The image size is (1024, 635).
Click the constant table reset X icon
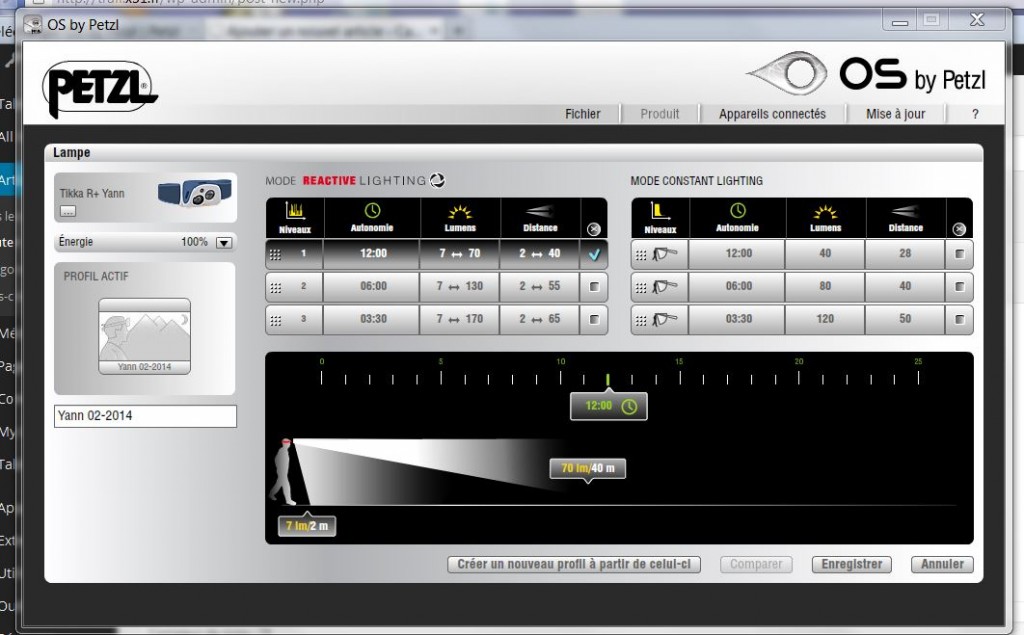pyautogui.click(x=959, y=229)
